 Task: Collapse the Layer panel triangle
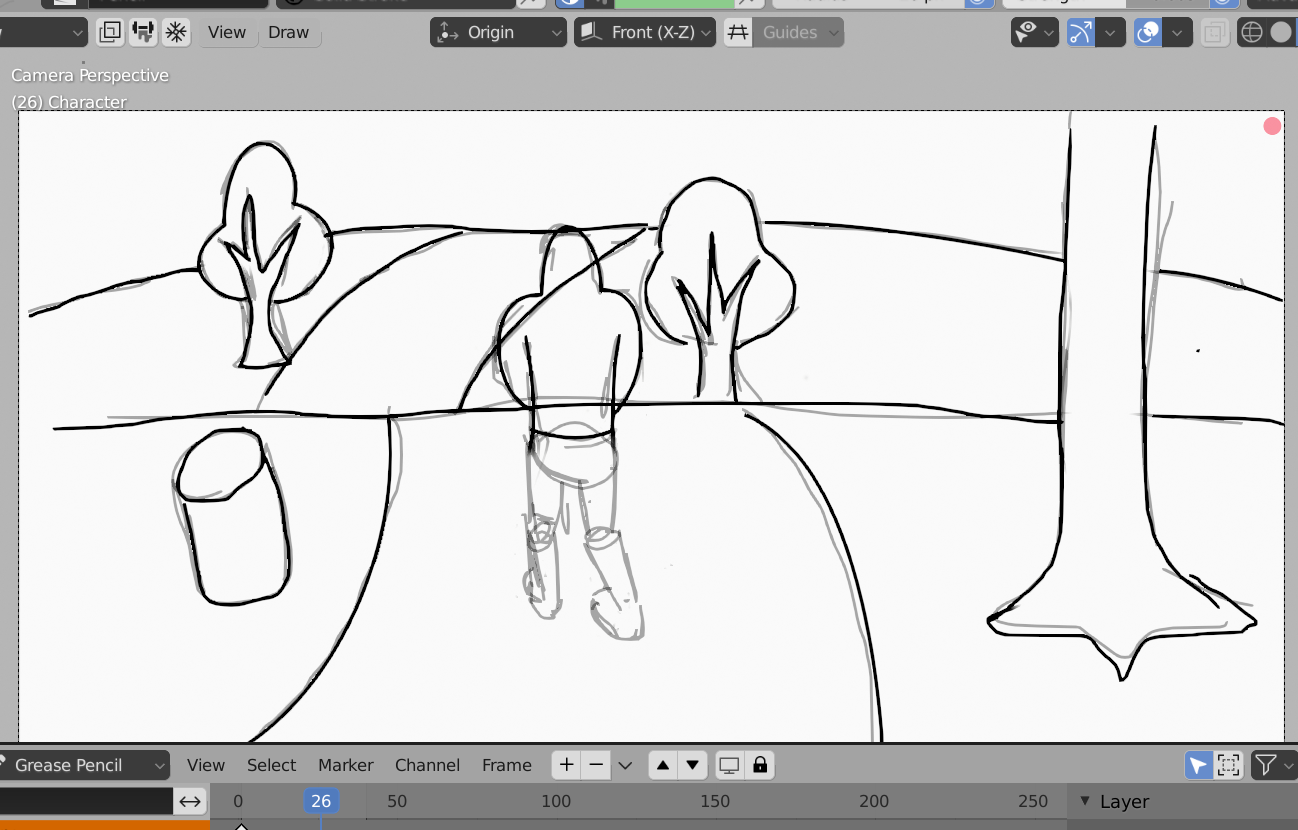(x=1085, y=801)
